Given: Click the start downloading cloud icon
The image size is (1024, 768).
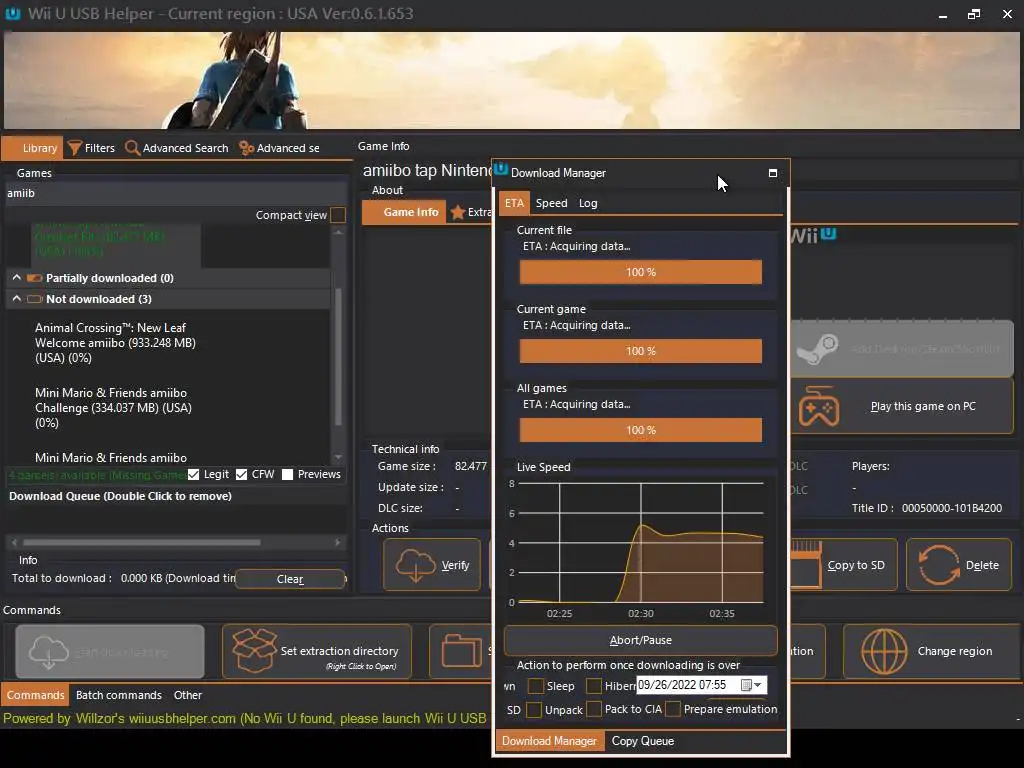Looking at the screenshot, I should click(x=48, y=652).
